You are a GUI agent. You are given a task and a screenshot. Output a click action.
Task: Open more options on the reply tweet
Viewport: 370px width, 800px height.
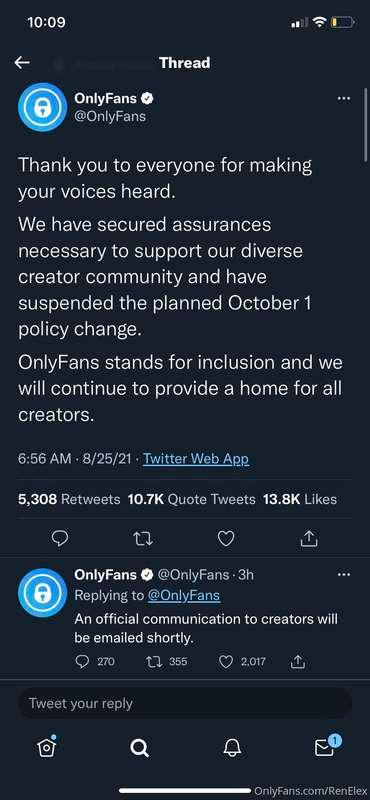[x=344, y=574]
